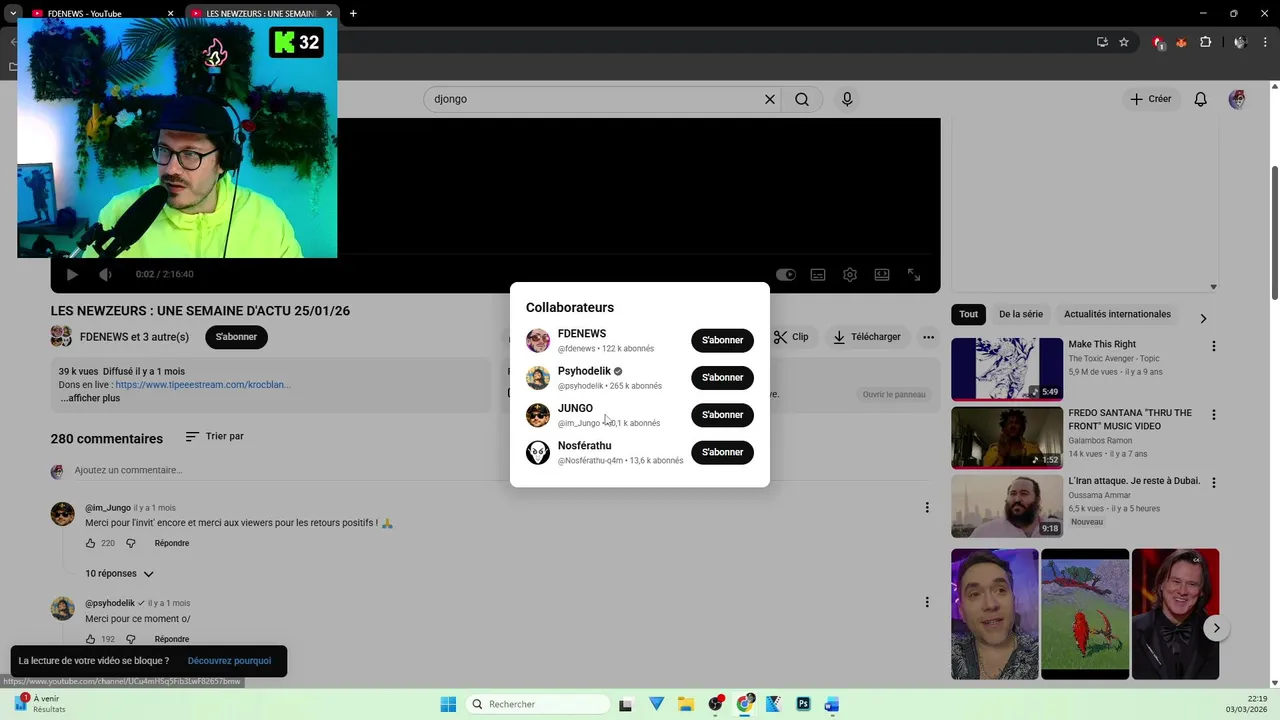Viewport: 1280px width, 720px height.
Task: Click the Créer button
Action: tap(1151, 99)
